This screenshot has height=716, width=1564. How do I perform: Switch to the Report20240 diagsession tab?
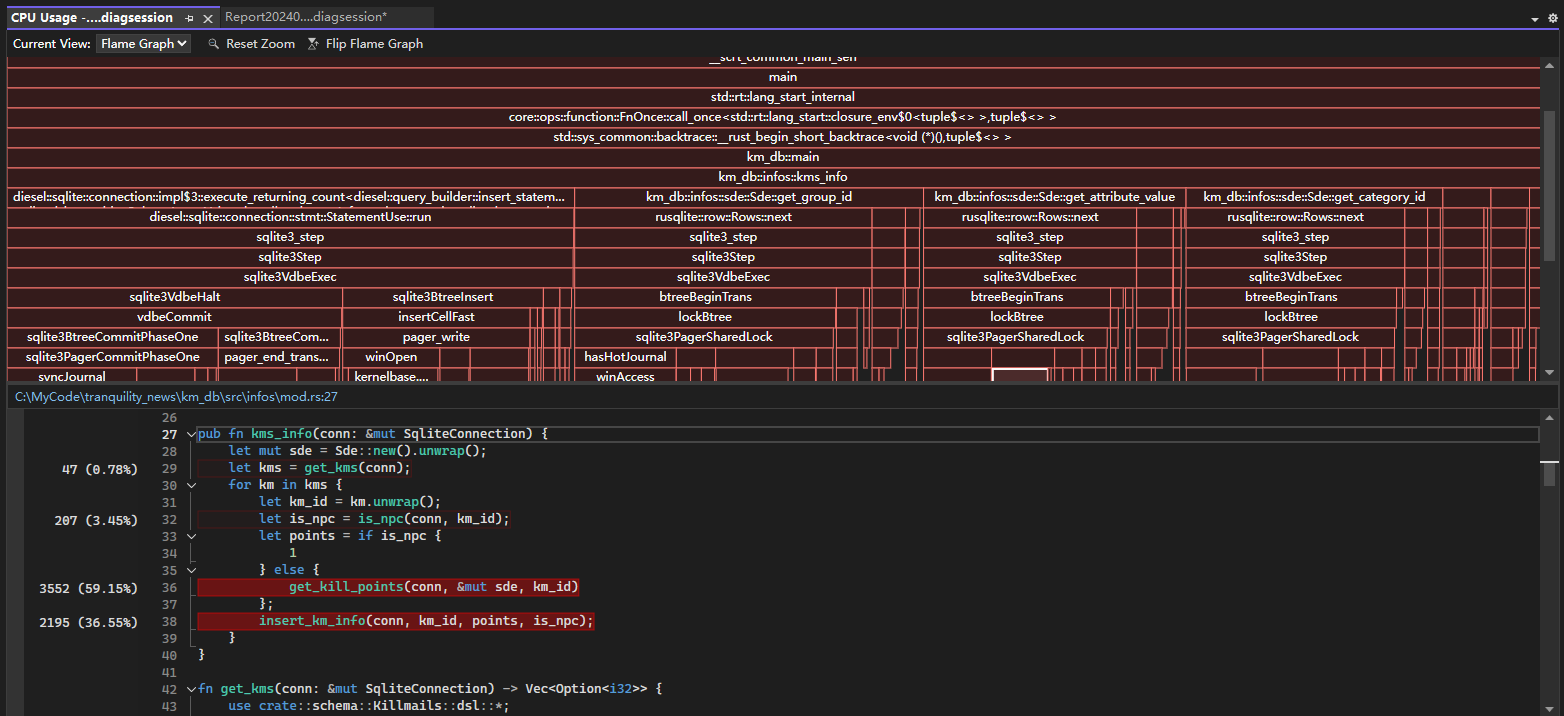(x=305, y=17)
